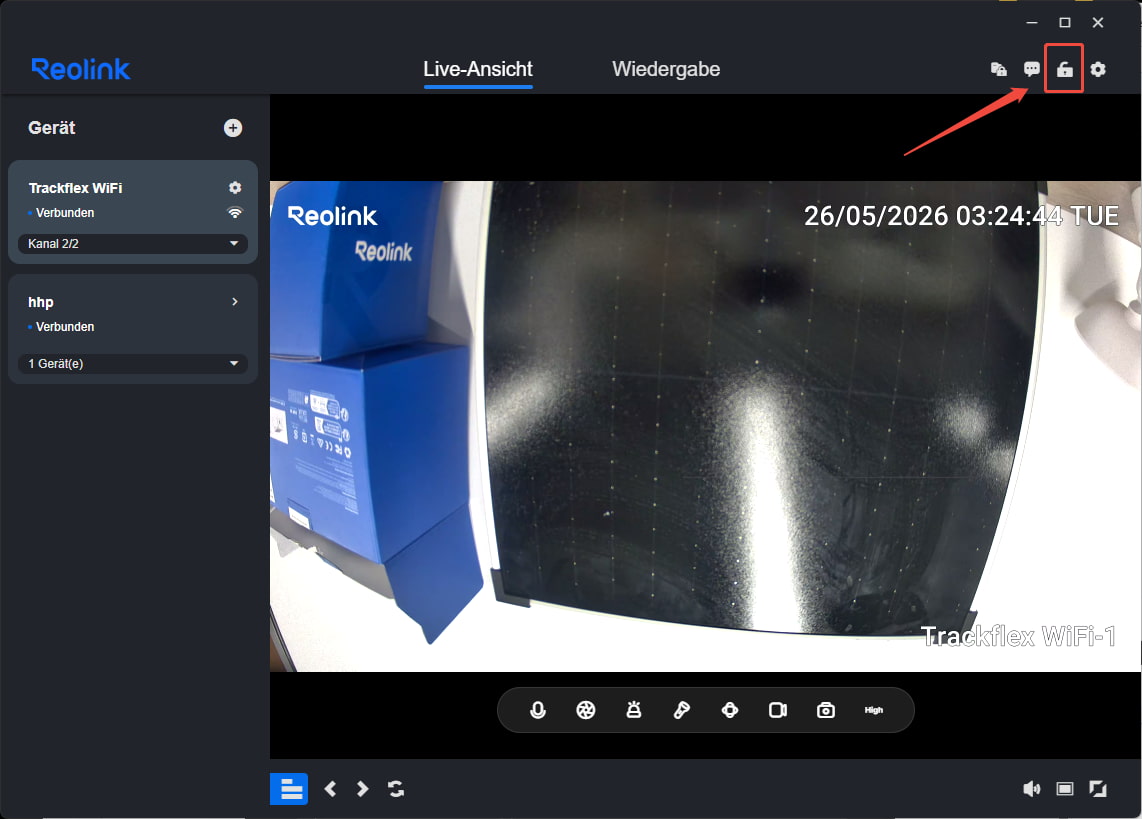Change stream quality High button

tap(873, 710)
